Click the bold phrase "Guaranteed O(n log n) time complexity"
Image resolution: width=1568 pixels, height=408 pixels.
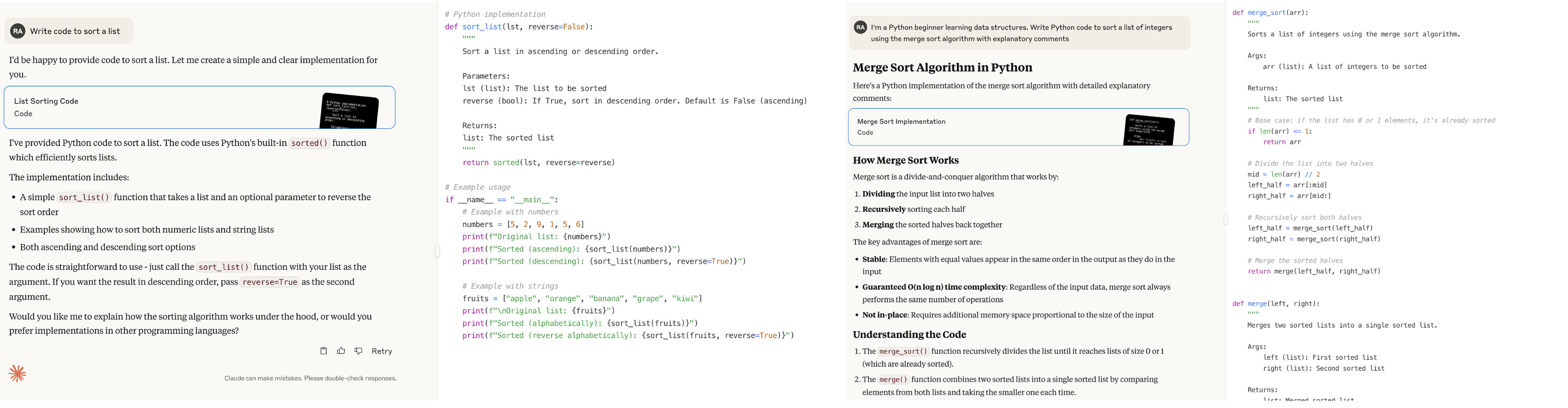934,287
